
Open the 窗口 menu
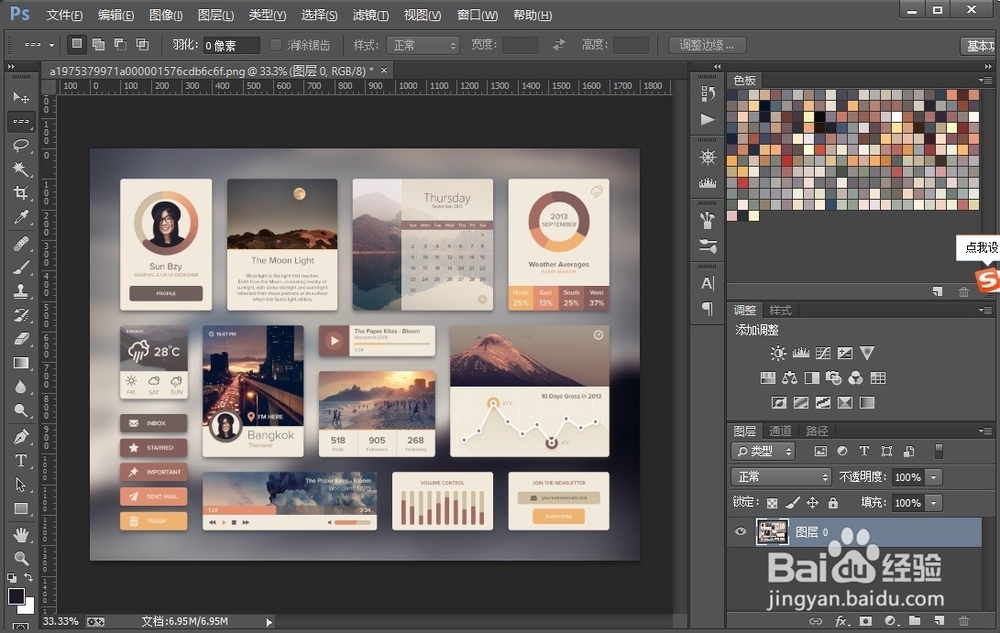pyautogui.click(x=478, y=15)
